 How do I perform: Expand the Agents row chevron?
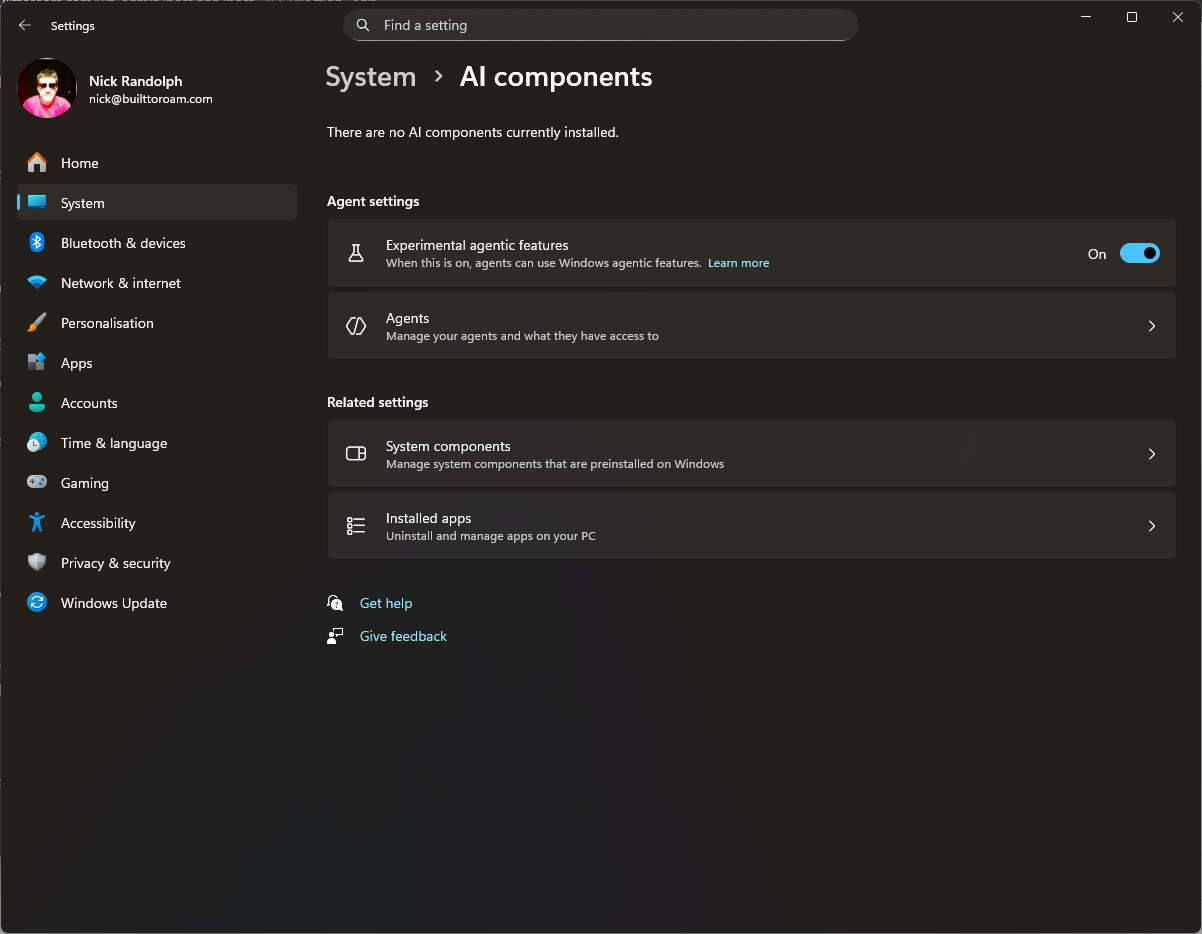[x=1151, y=326]
